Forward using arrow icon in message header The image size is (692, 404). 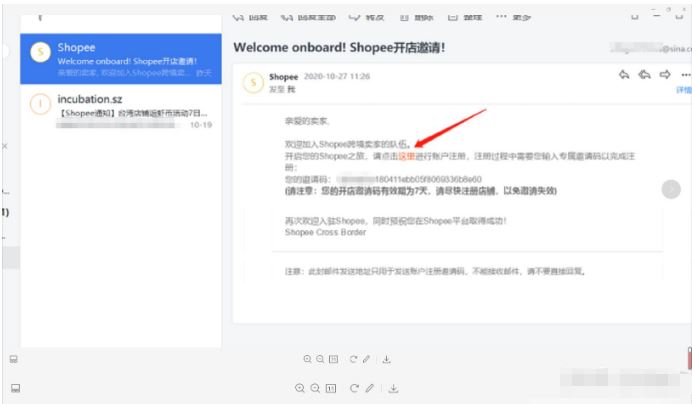click(665, 75)
